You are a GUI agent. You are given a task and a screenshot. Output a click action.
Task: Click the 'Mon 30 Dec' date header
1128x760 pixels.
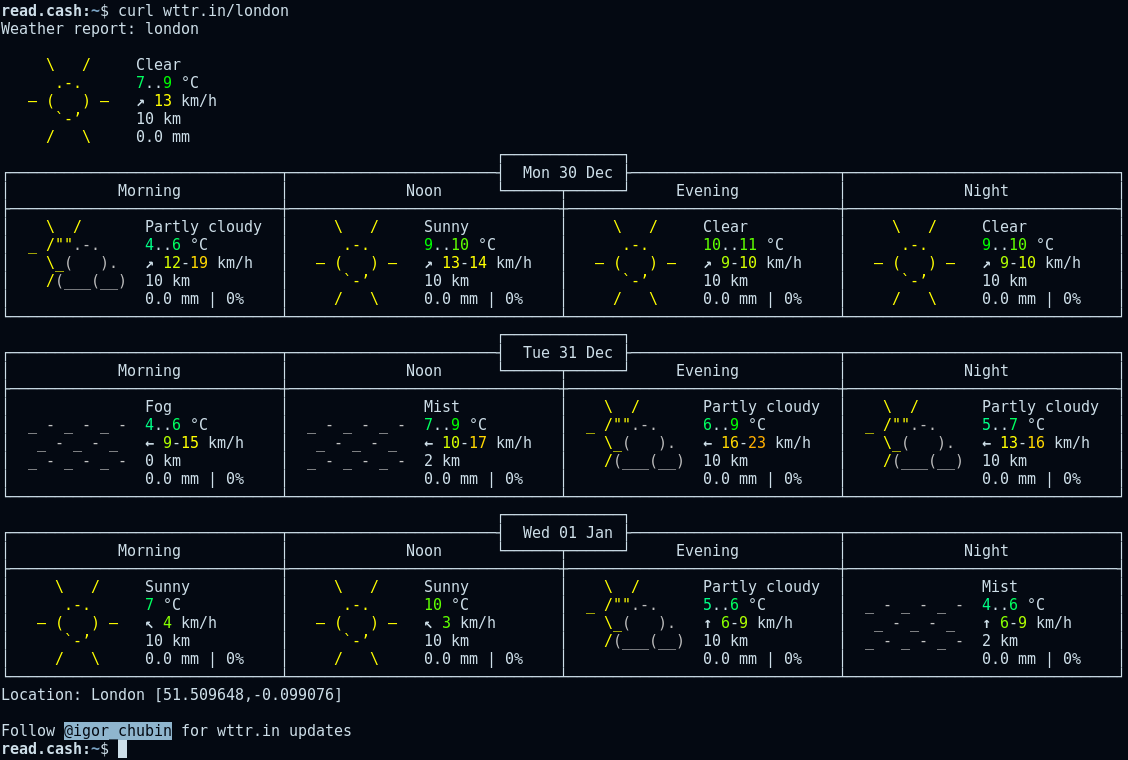[x=568, y=173]
